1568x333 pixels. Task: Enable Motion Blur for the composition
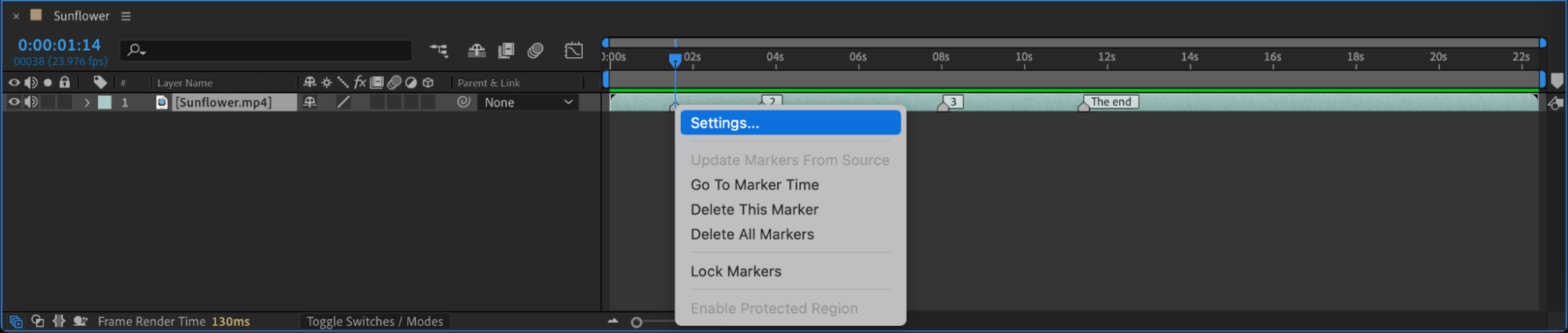[536, 51]
